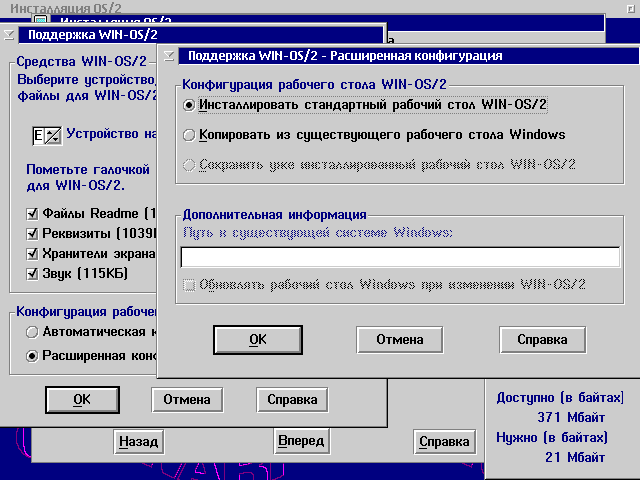640x480 pixels.
Task: Click Средства WIN-OS/2 group label
Action: pos(81,62)
